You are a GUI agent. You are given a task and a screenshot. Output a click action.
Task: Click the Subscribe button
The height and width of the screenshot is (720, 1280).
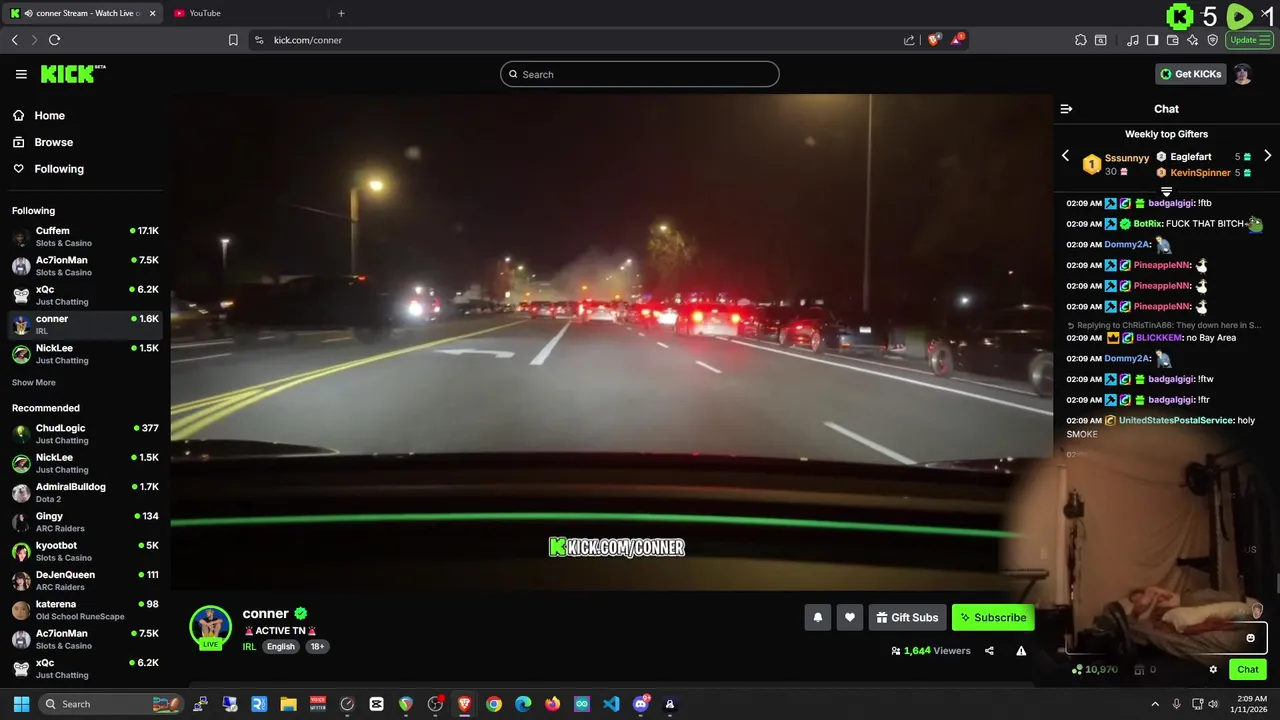click(993, 618)
